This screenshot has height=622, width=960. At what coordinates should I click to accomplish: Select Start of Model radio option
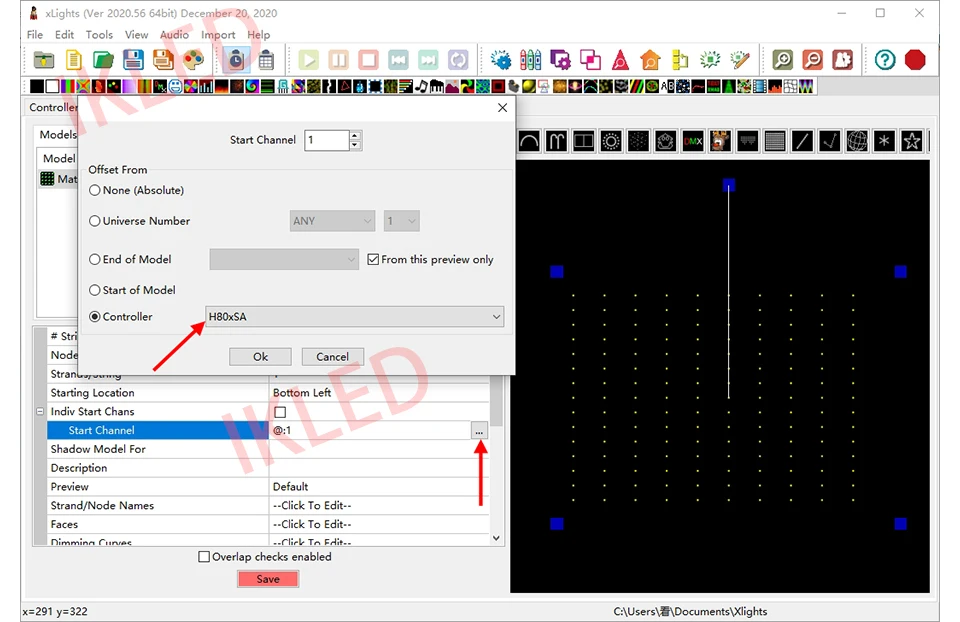132,290
